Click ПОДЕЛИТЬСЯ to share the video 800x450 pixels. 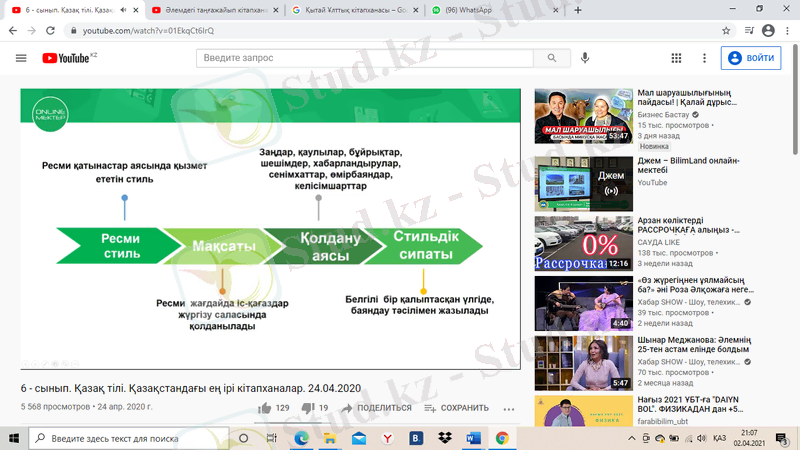tap(376, 408)
